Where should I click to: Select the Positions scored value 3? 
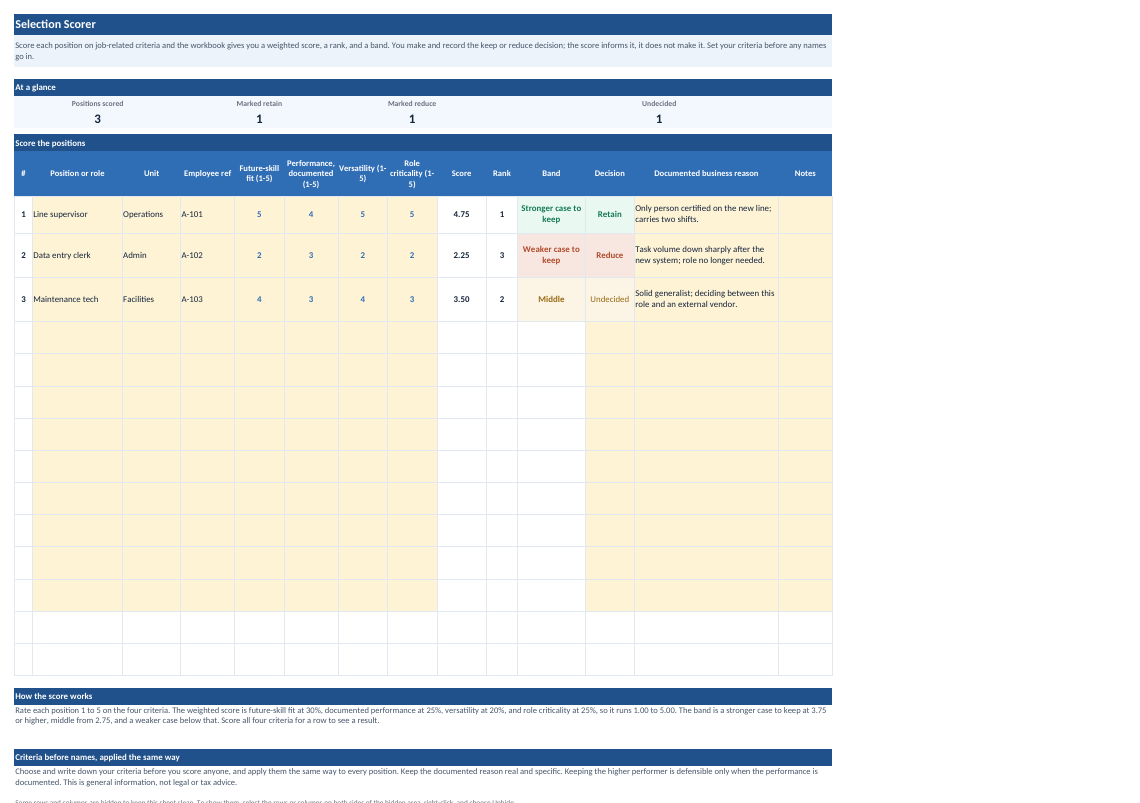pos(97,119)
